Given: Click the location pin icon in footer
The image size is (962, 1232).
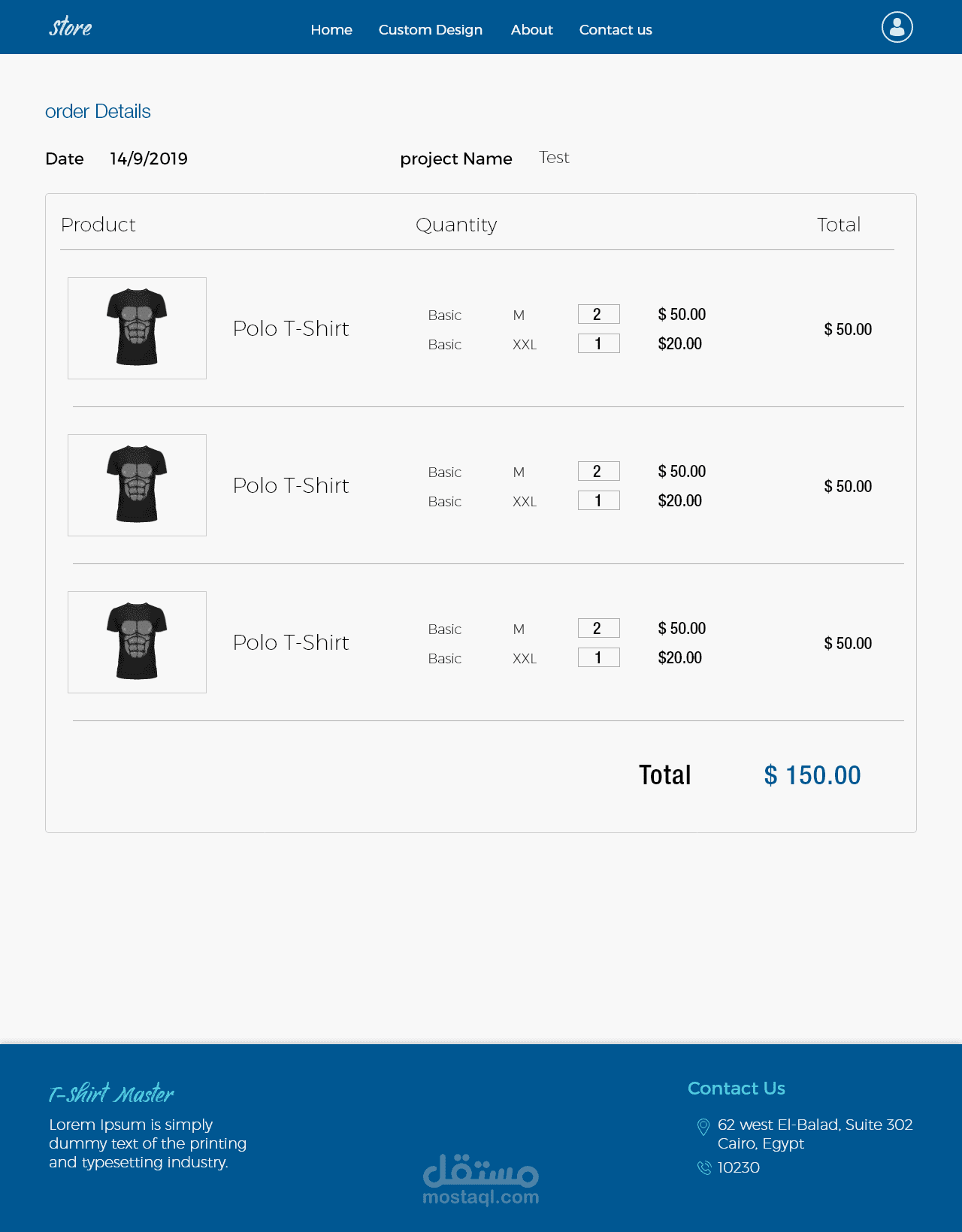Looking at the screenshot, I should [703, 1127].
